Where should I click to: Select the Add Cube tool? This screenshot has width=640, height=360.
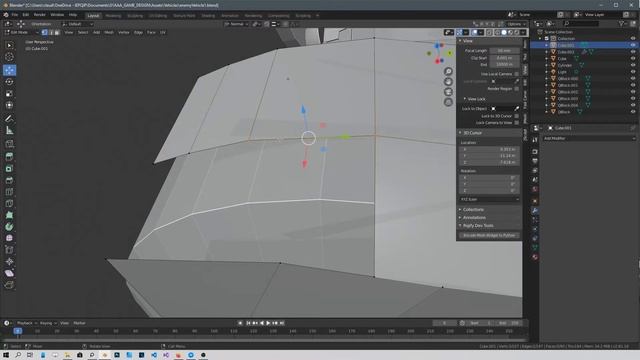coord(9,144)
